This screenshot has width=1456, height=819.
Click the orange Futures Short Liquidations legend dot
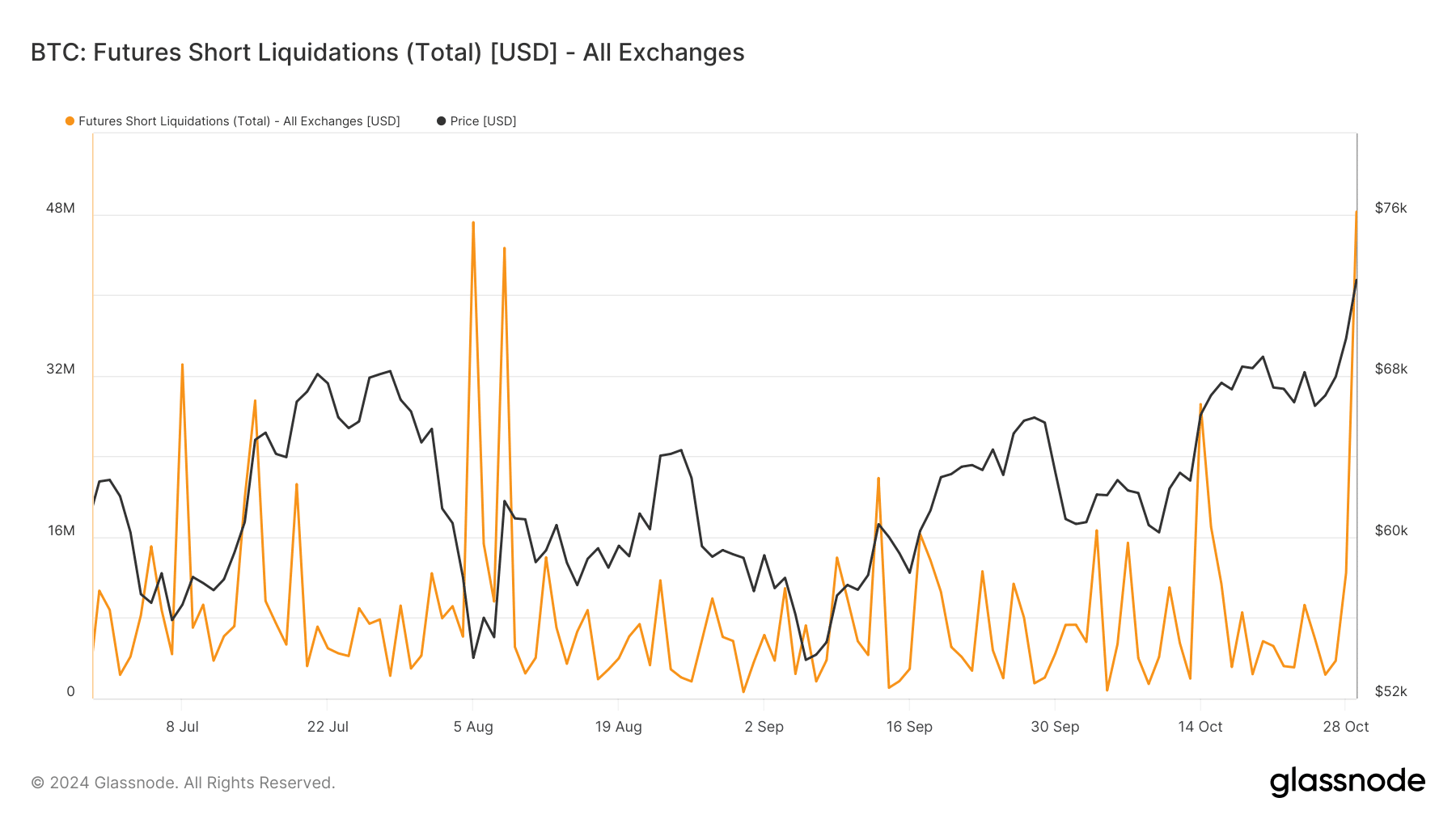coord(70,121)
